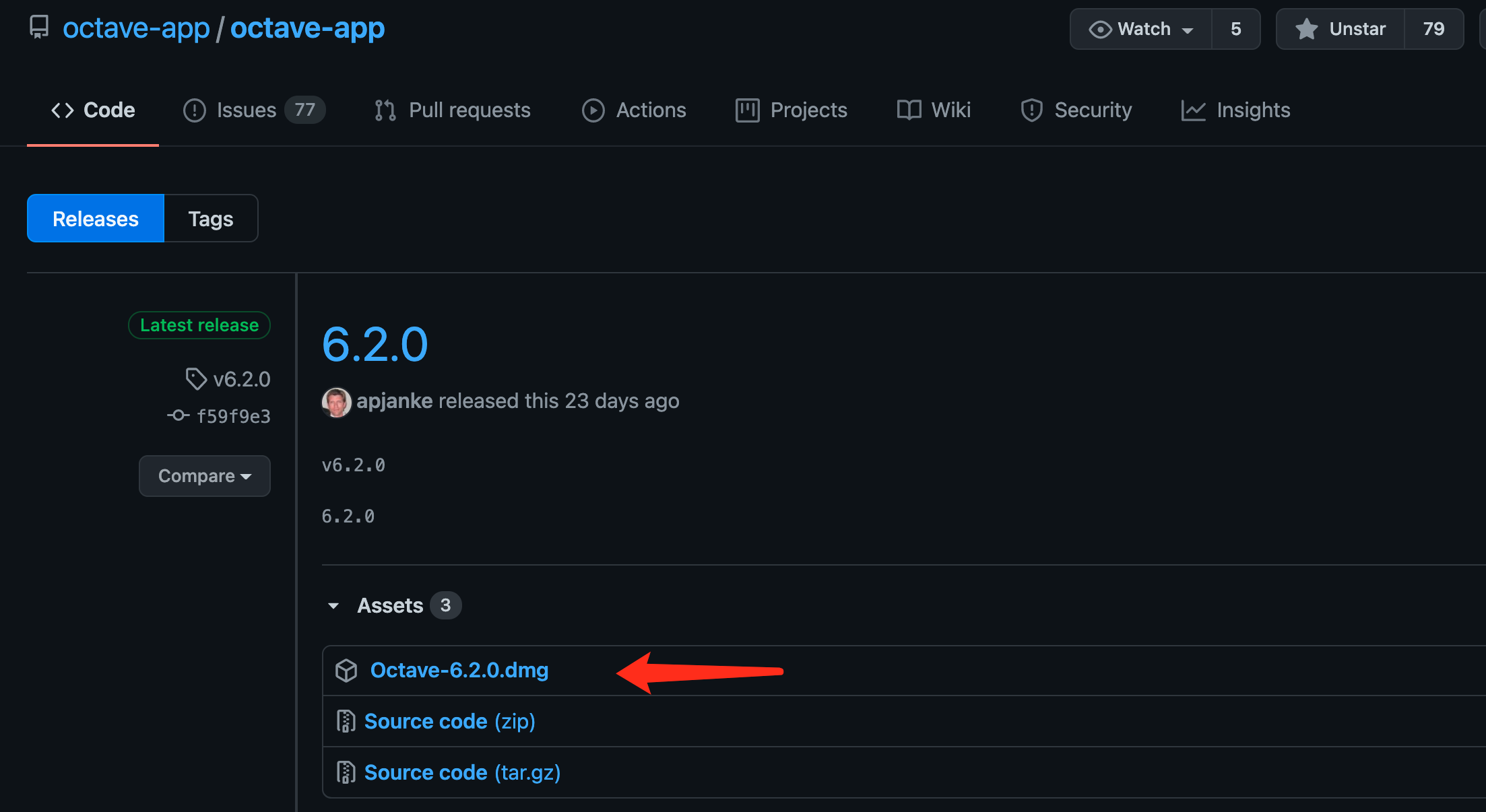Click the archive icon beside Source code (tar.gz)
1486x812 pixels.
(x=346, y=773)
